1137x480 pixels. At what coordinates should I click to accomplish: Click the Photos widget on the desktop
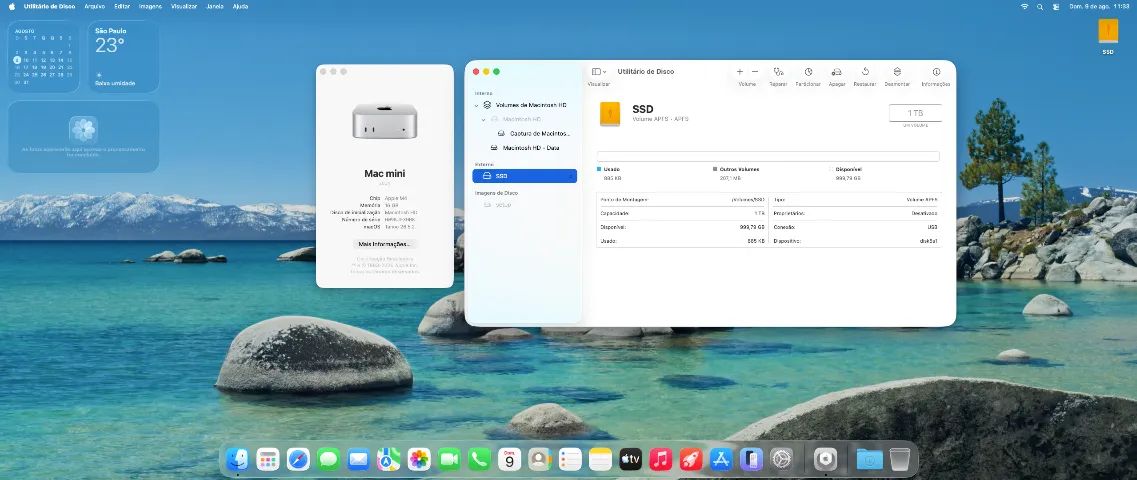83,137
